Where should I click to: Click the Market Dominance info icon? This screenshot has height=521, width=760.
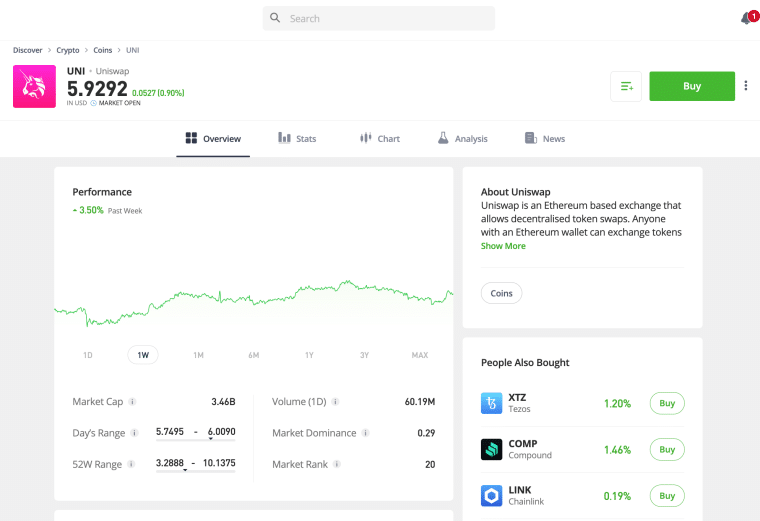coord(365,433)
